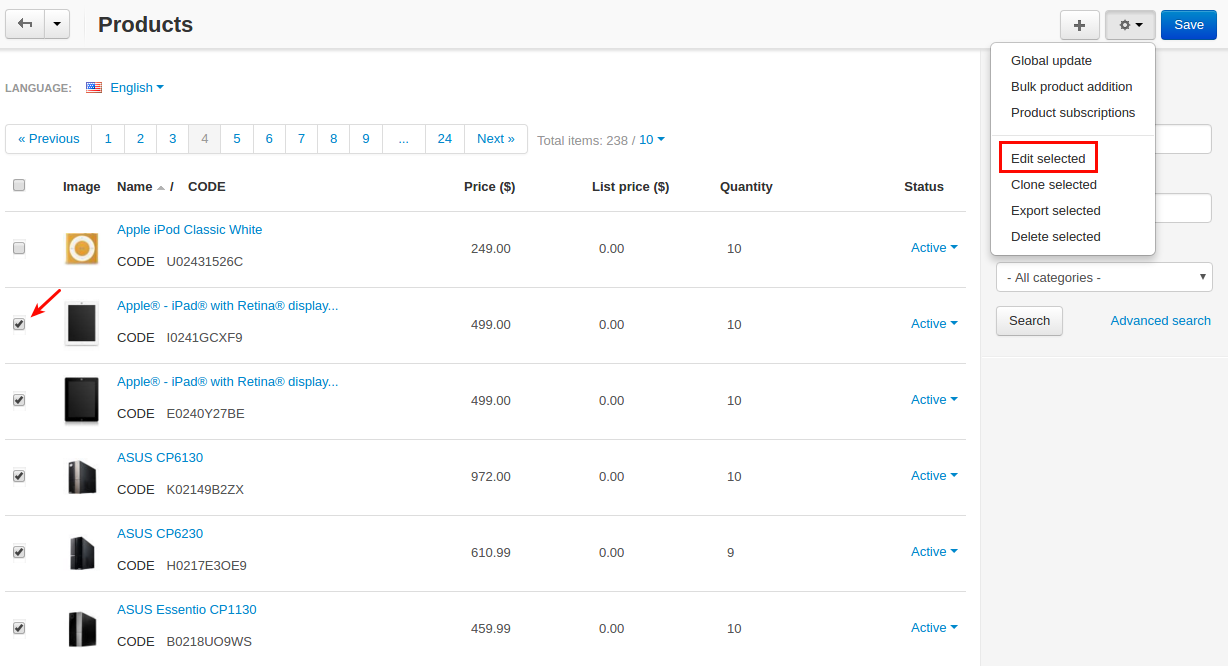1228x666 pixels.
Task: Click the ASUS Essentio CP1130 thumbnail
Action: click(x=82, y=629)
